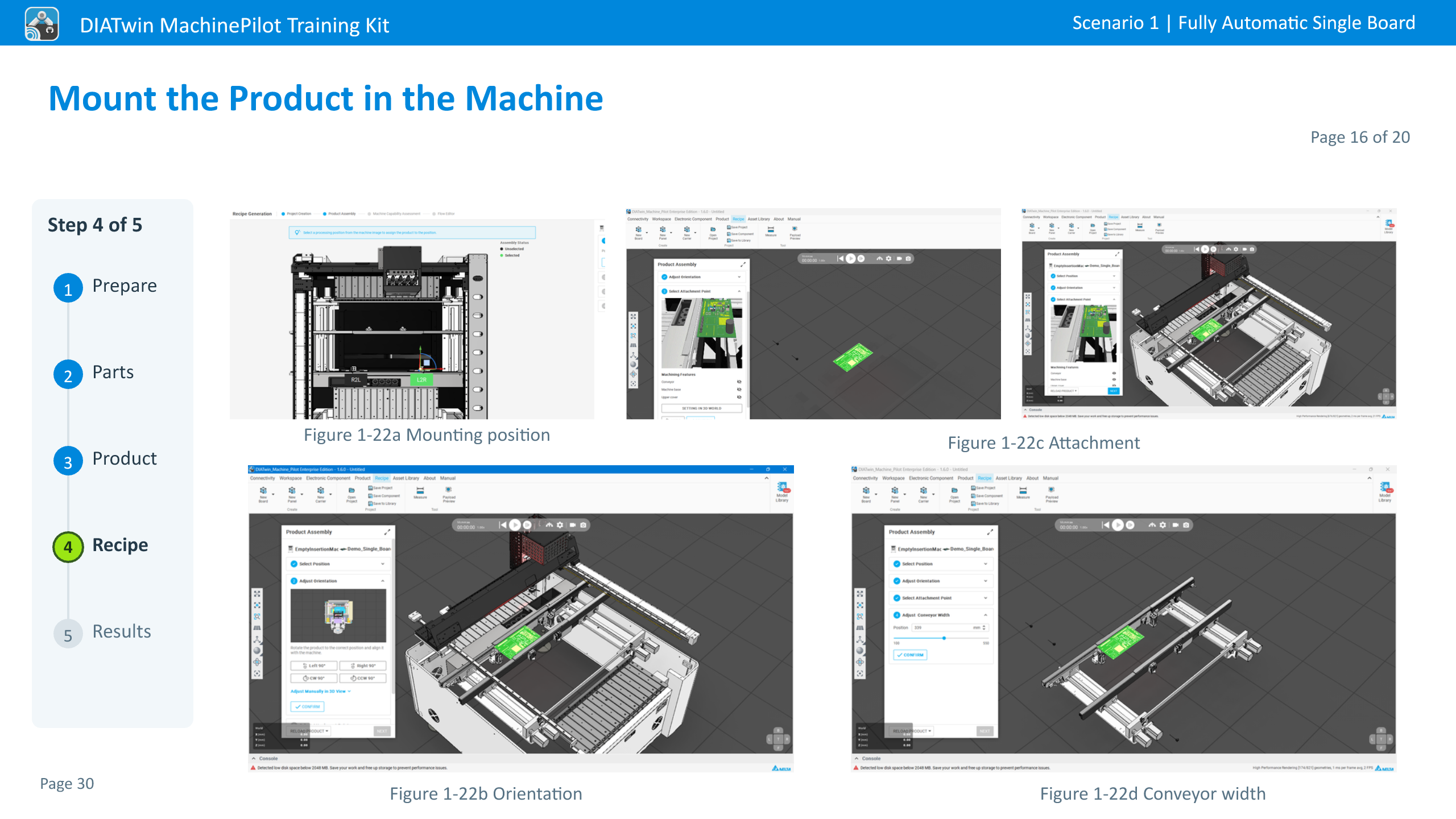Open simulation settings gear in Orientation figure
This screenshot has height=819, width=1456.
point(560,525)
